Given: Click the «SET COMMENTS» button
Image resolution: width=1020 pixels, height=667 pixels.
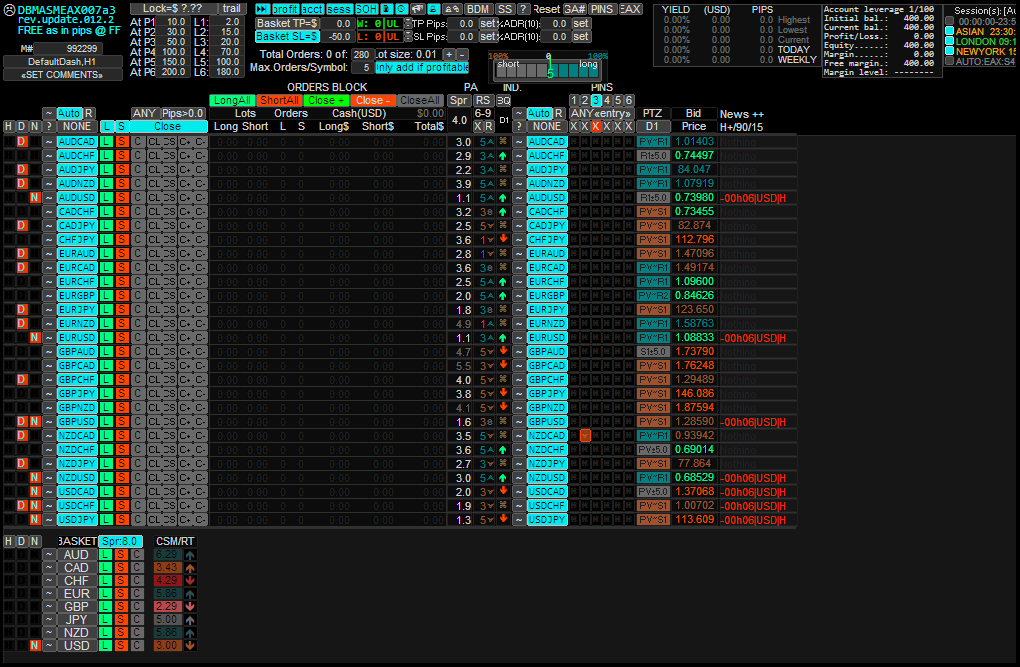Looking at the screenshot, I should coord(62,75).
